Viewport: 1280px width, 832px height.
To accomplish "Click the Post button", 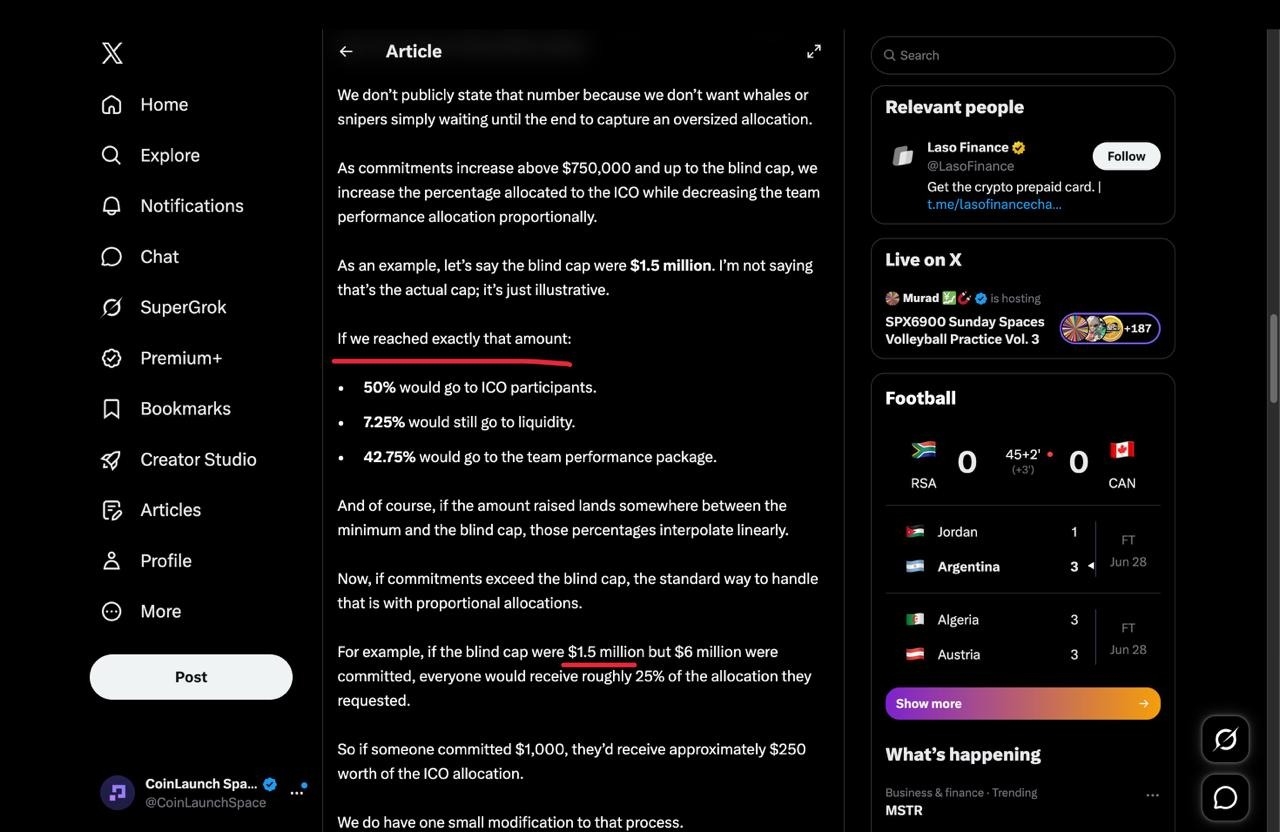I will (191, 677).
